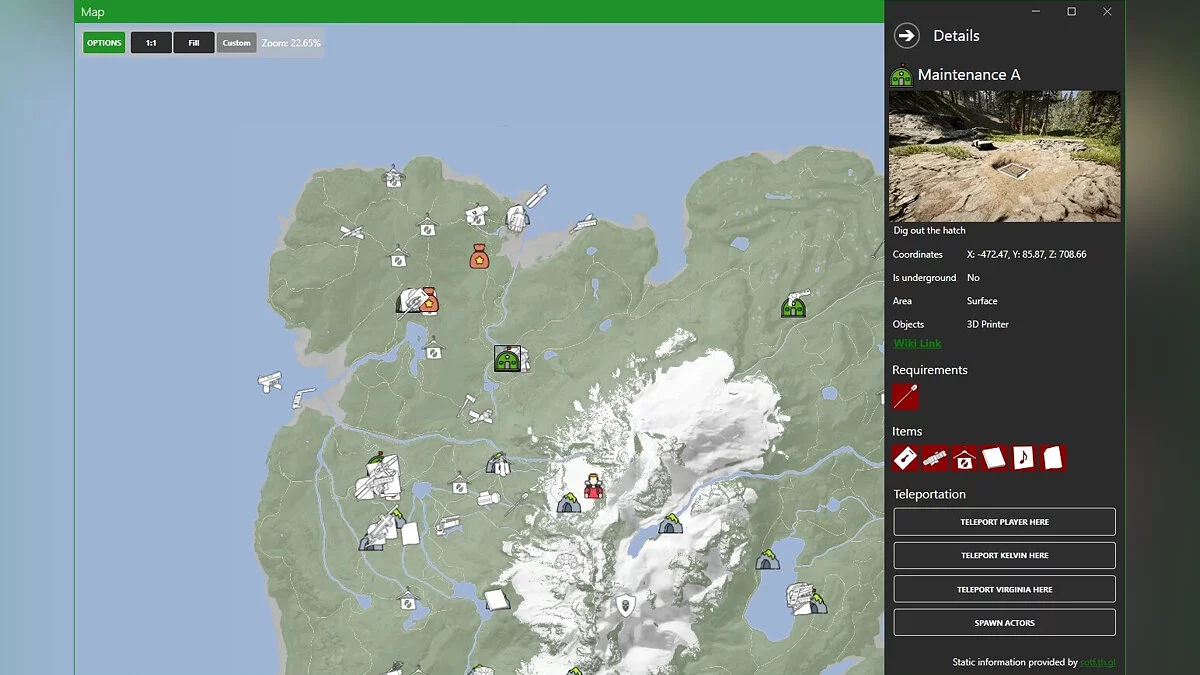
Task: Click the sheet music note item icon
Action: tap(1023, 458)
